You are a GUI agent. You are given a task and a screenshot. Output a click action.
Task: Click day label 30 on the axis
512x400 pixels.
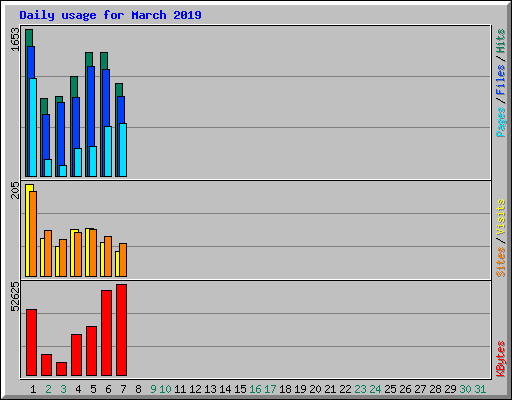(465, 389)
